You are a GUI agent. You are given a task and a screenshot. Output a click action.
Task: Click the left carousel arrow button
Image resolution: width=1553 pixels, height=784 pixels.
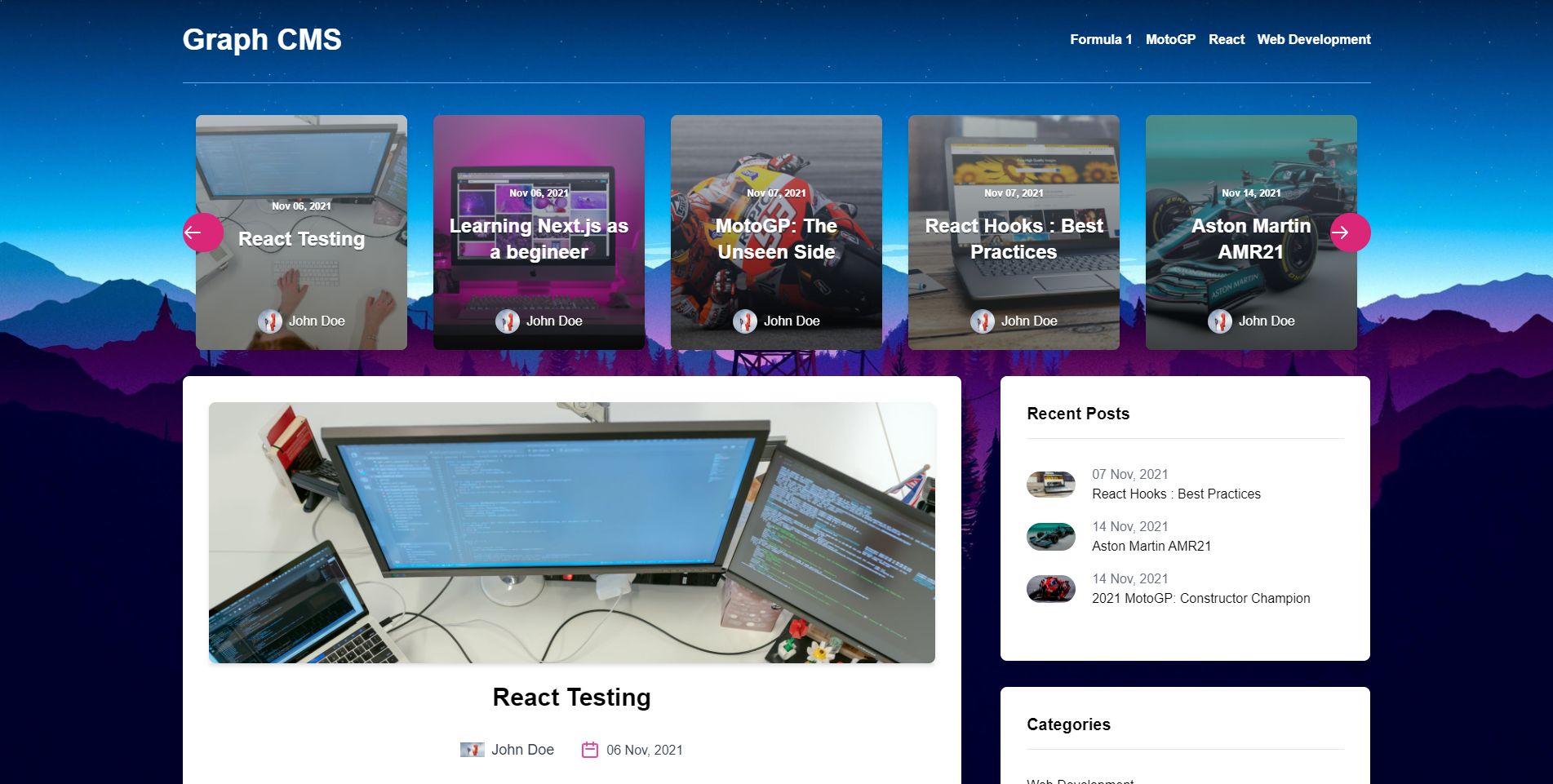[x=202, y=233]
